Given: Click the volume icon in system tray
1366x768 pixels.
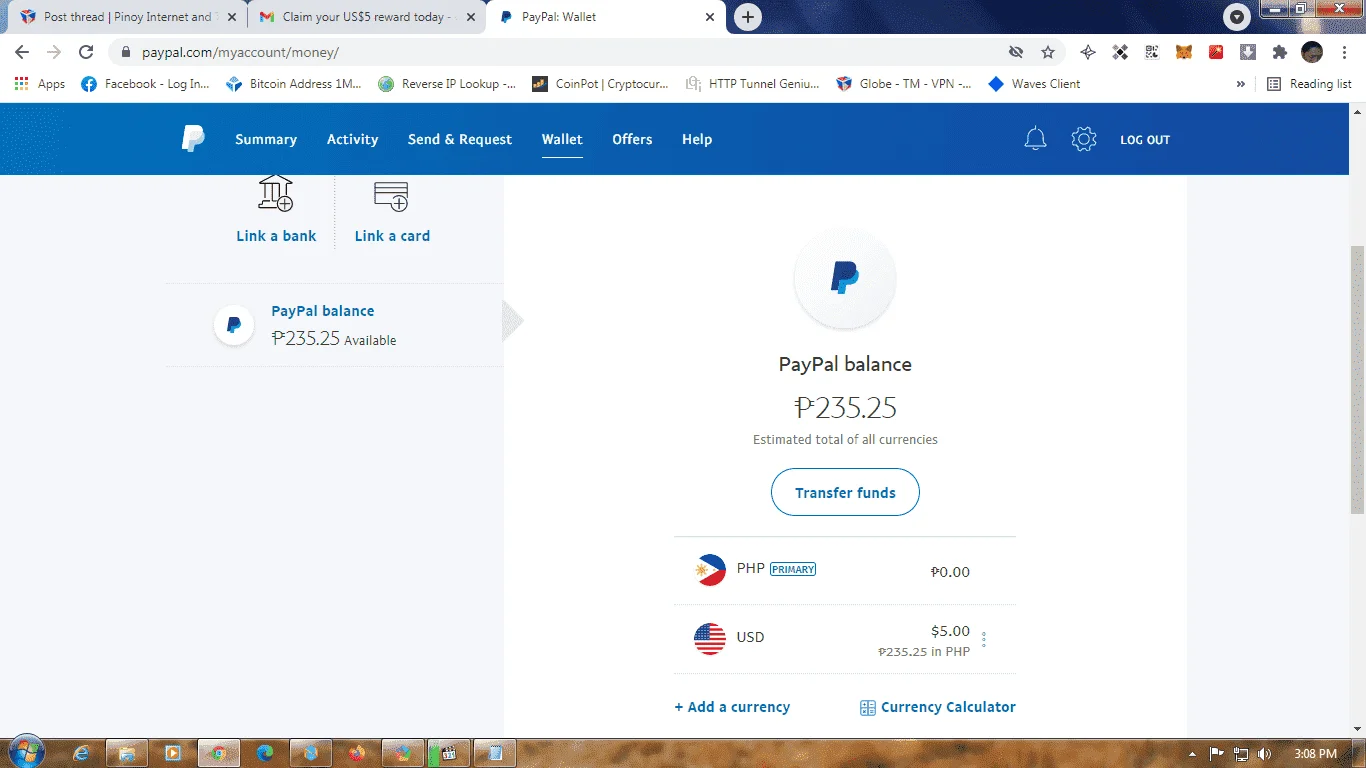Looking at the screenshot, I should tap(1265, 753).
